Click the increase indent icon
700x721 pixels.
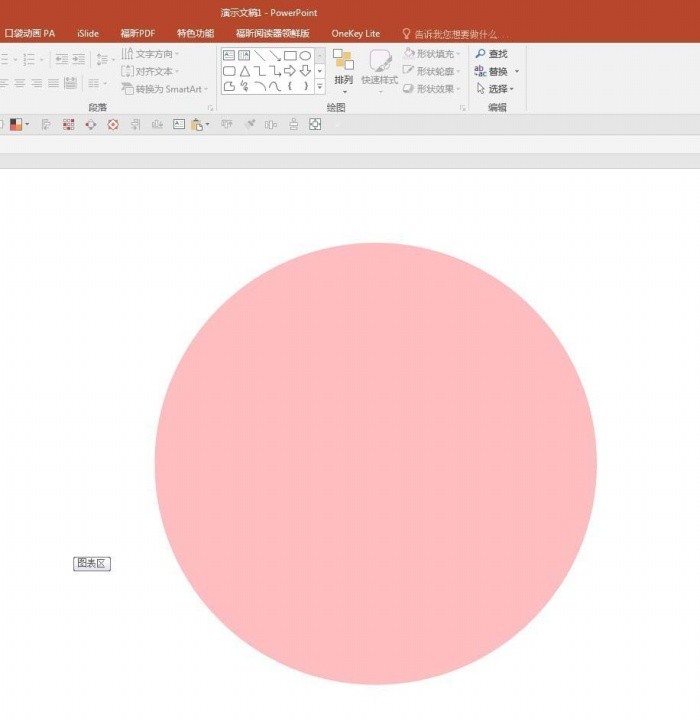[79, 59]
